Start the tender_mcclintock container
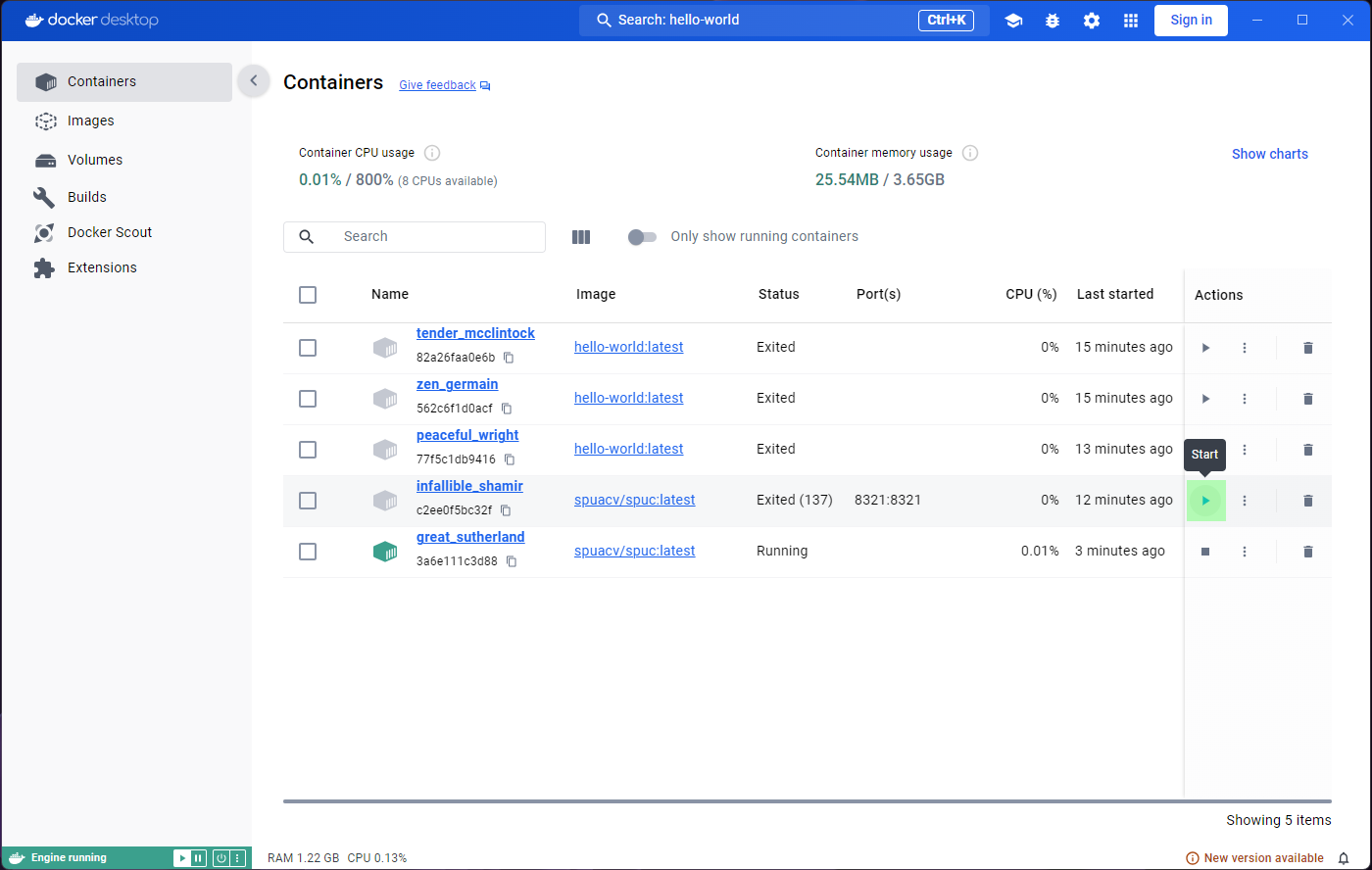The image size is (1372, 870). [x=1205, y=348]
